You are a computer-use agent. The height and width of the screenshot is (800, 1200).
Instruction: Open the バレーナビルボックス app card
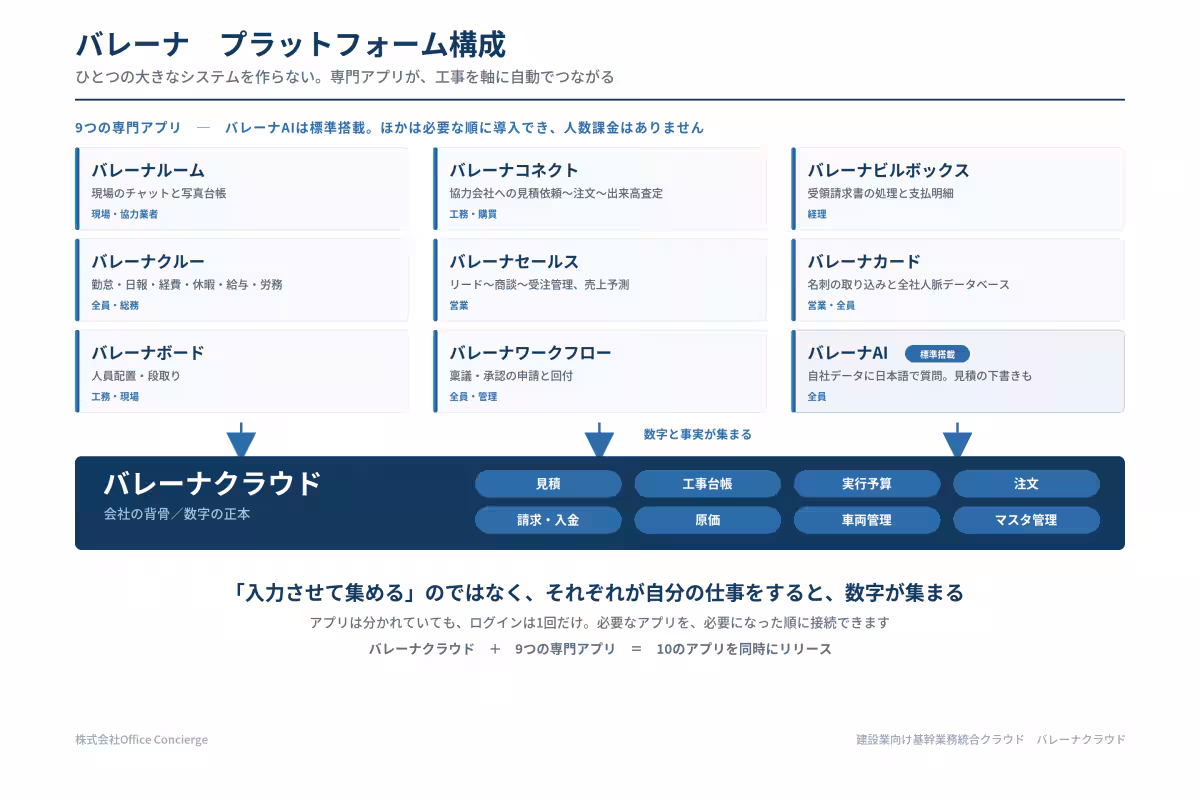(x=958, y=189)
